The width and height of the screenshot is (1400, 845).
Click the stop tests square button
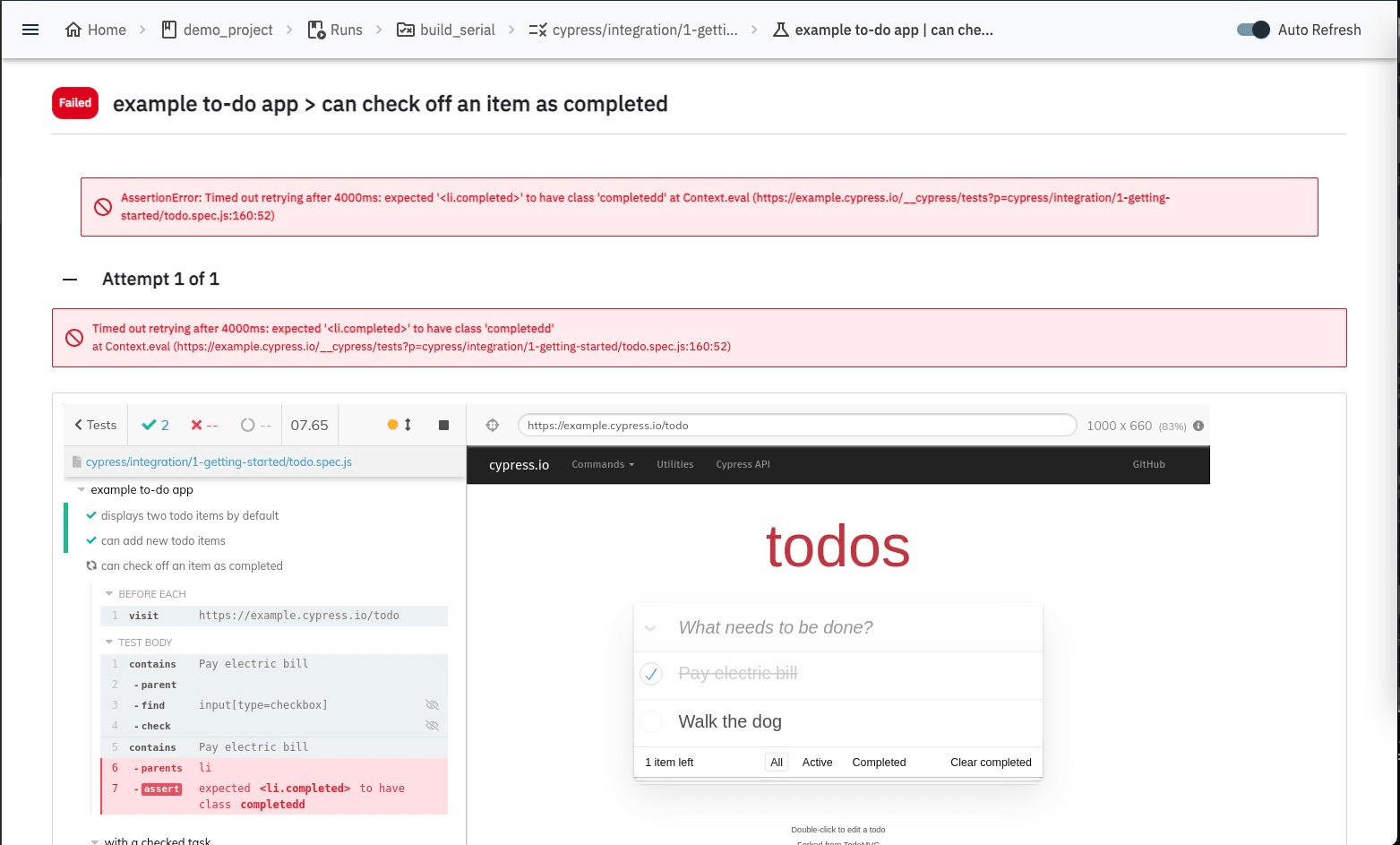443,425
